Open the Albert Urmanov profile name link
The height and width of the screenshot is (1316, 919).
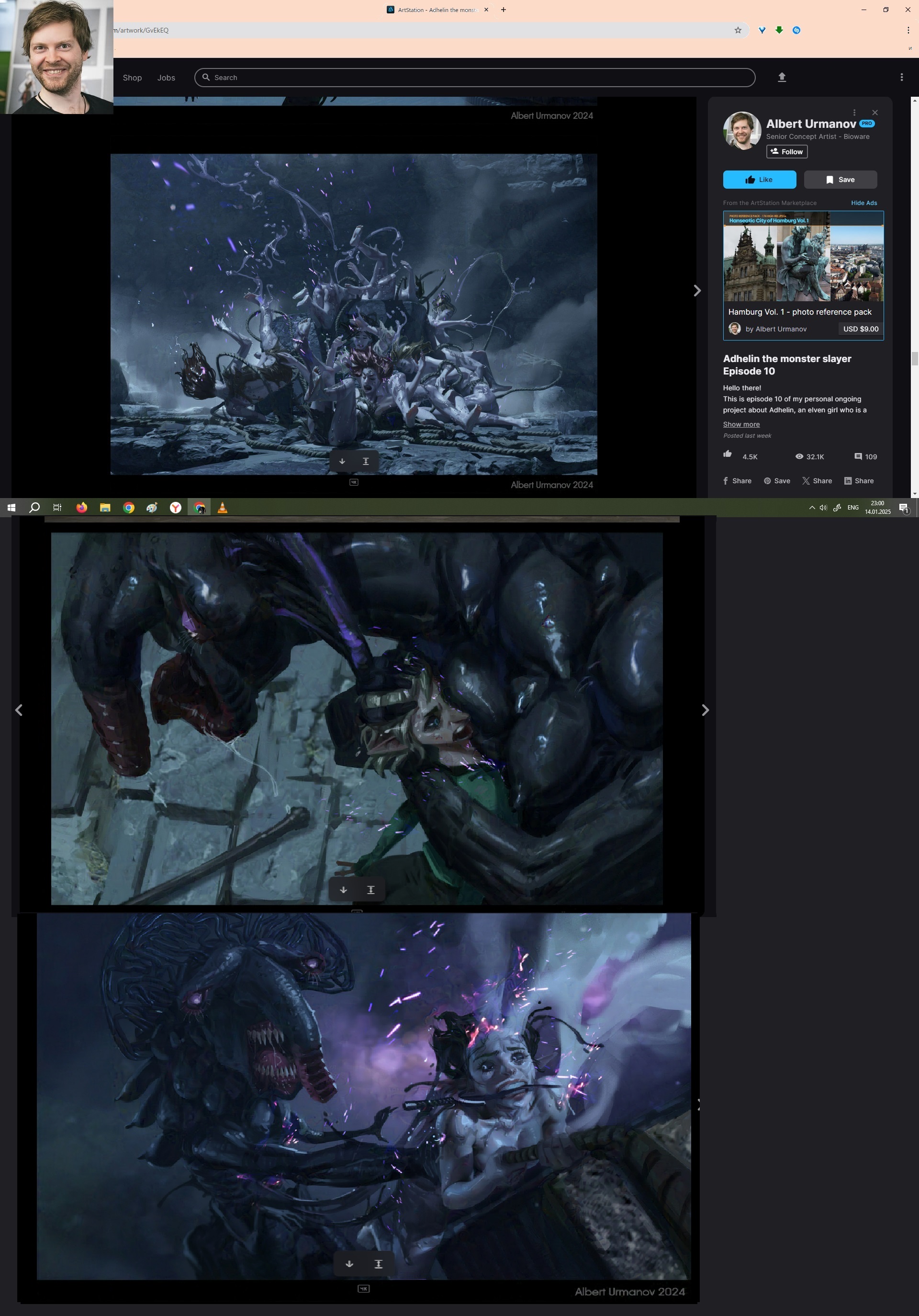click(811, 124)
